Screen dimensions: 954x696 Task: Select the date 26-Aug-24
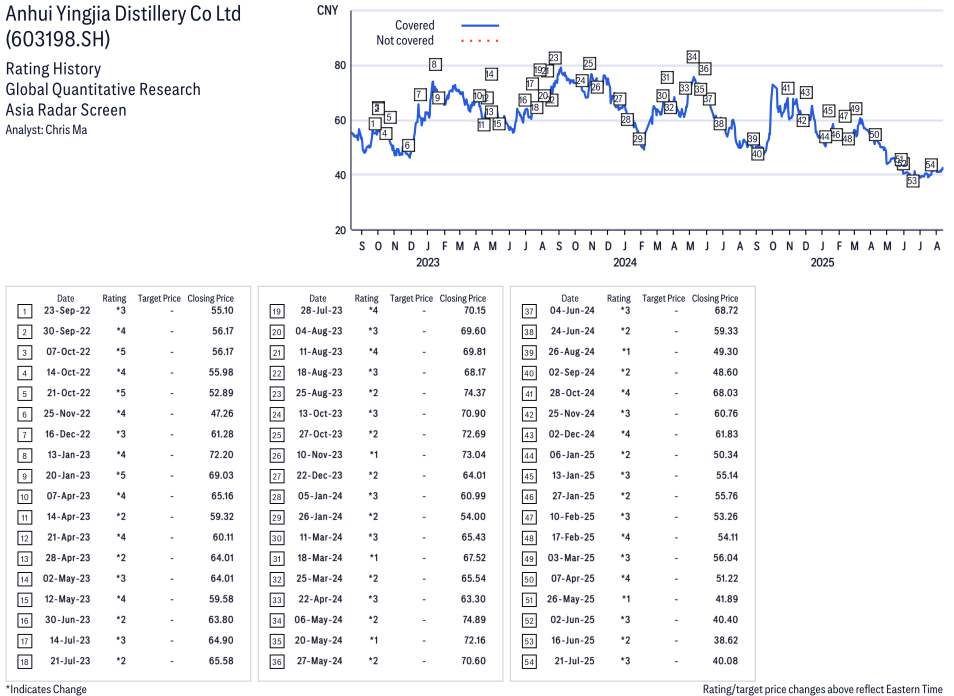[571, 352]
